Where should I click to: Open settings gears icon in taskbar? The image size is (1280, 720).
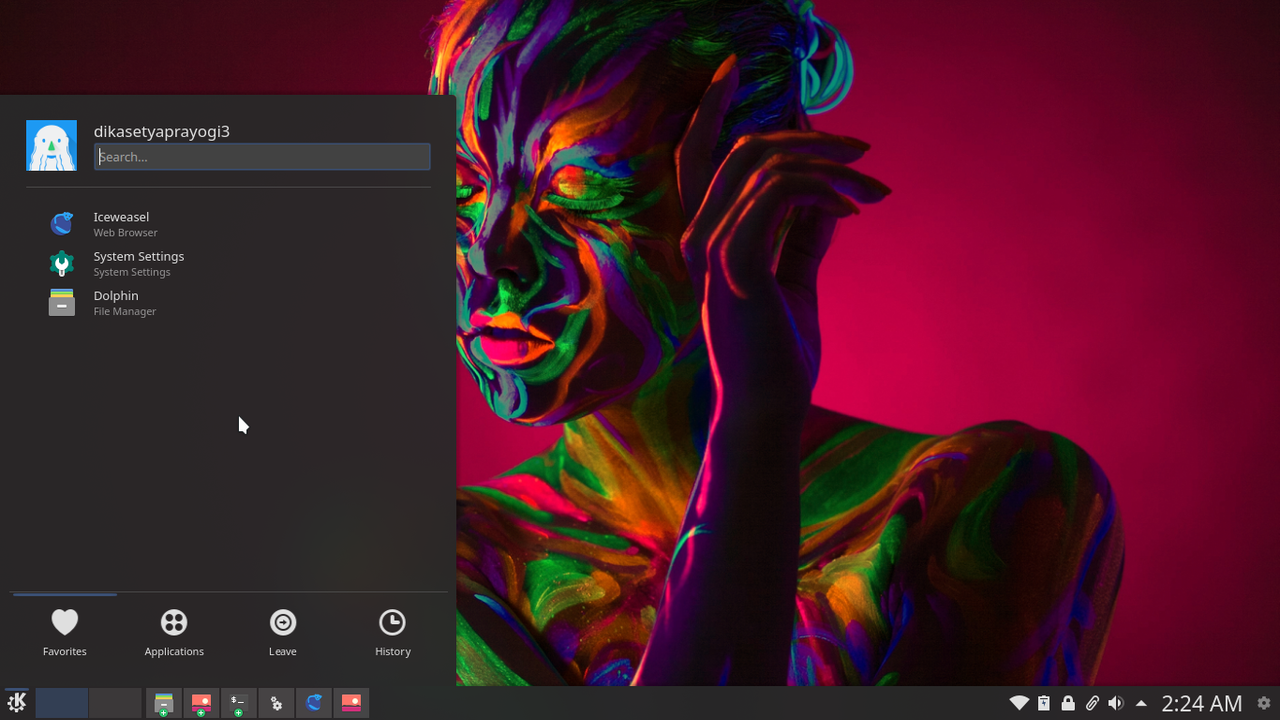point(276,703)
